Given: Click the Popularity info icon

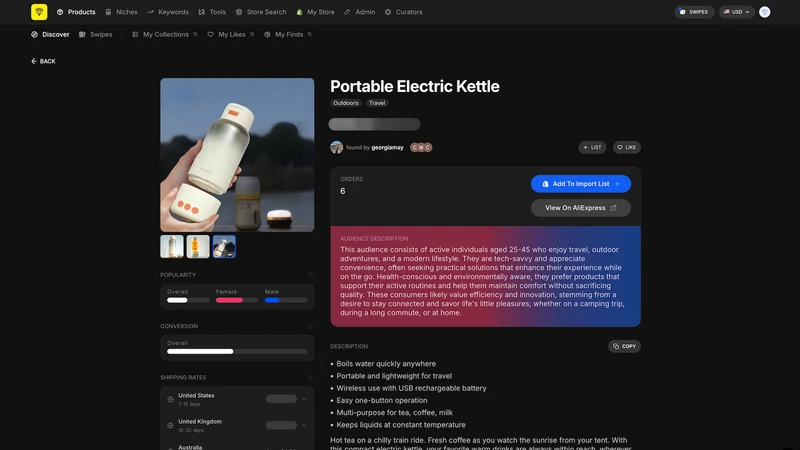Looking at the screenshot, I should coord(311,275).
